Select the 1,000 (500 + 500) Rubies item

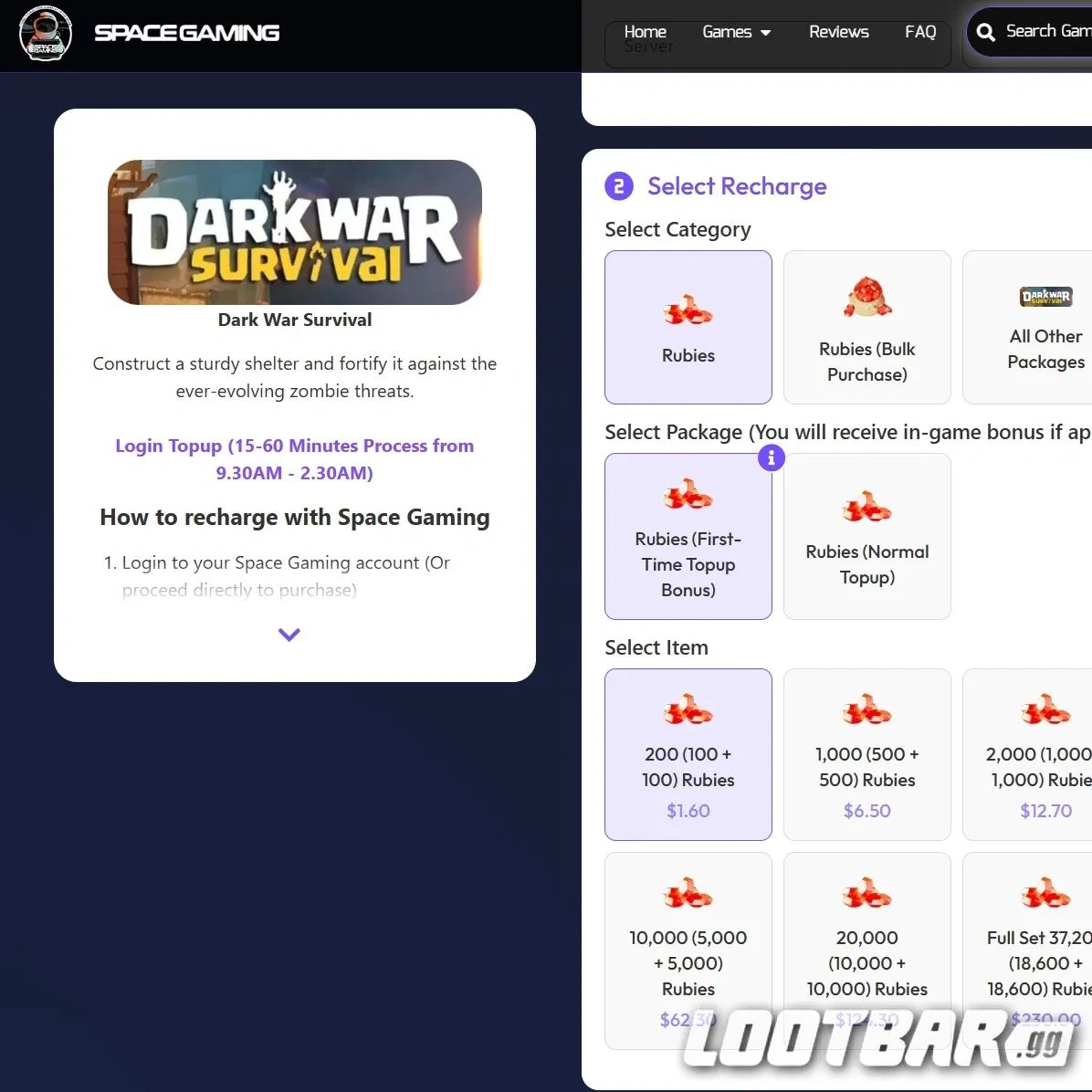click(866, 754)
